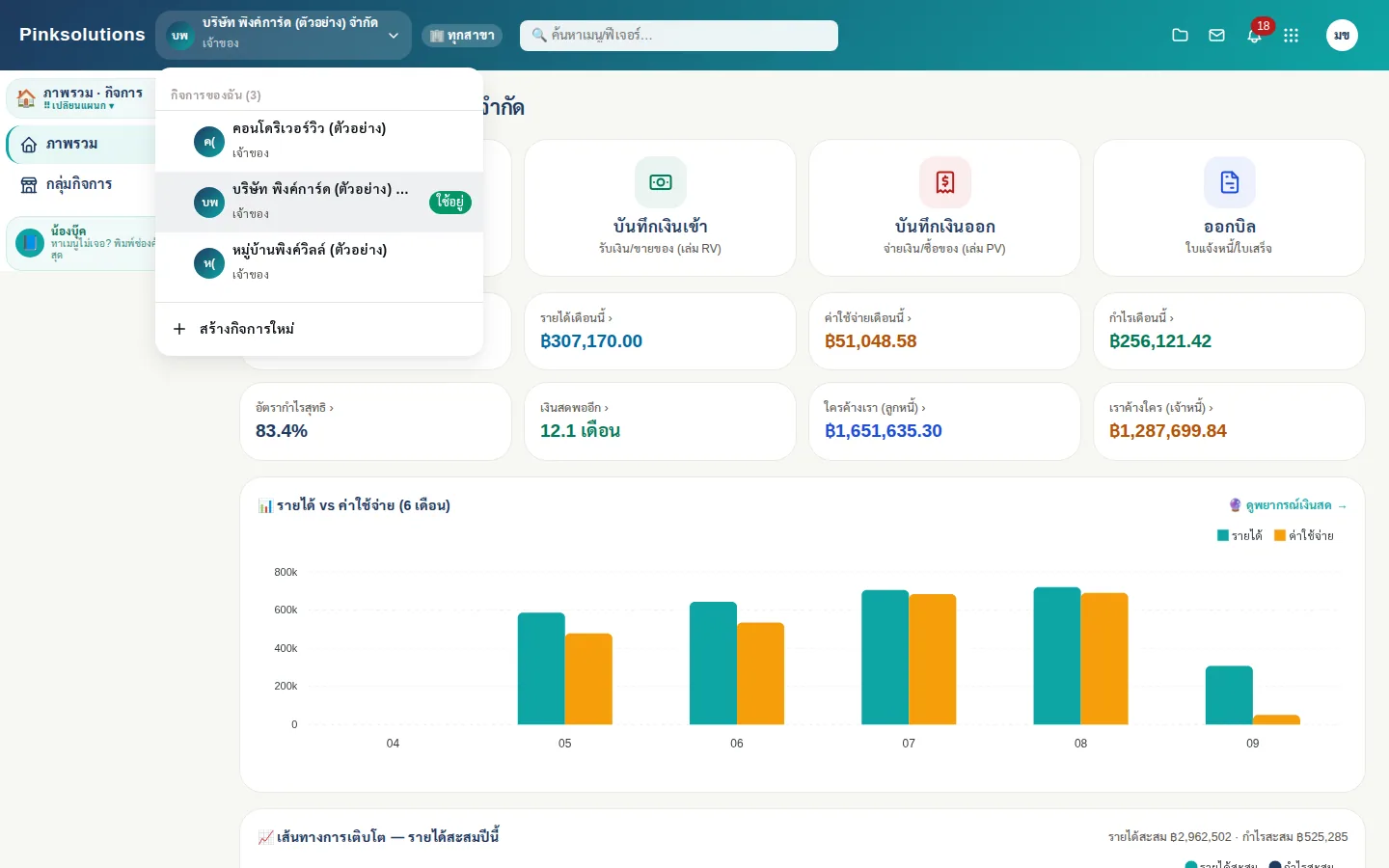The width and height of the screenshot is (1389, 868).
Task: Open รายได้เดือนนี้ details
Action: [x=660, y=331]
